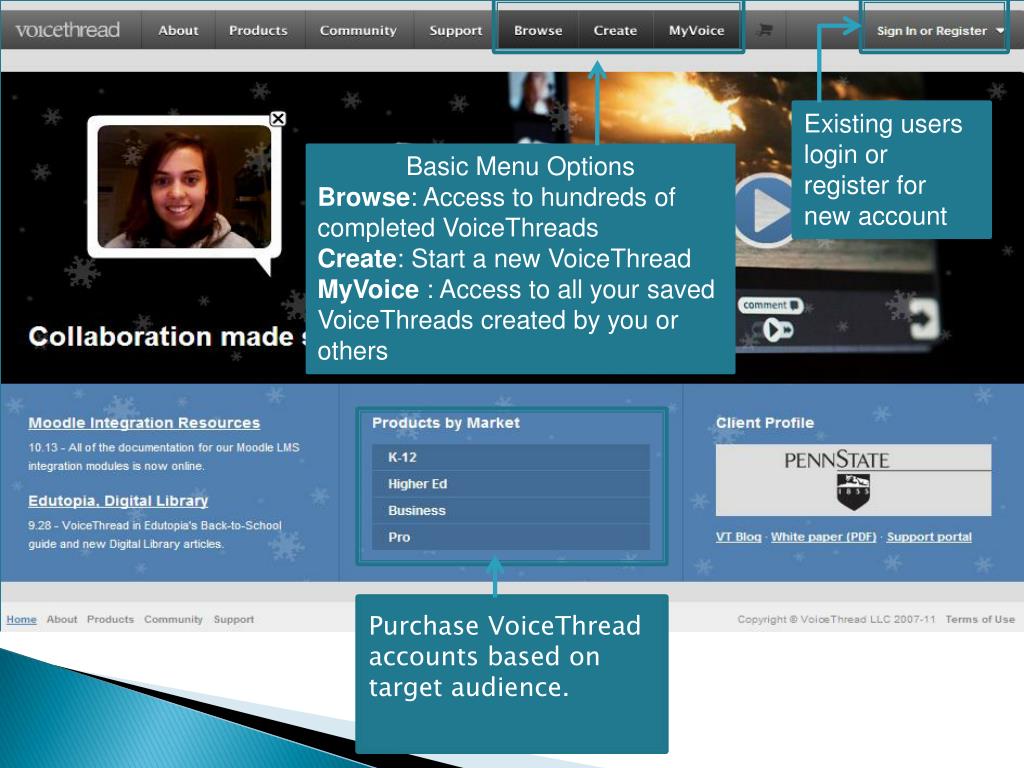The height and width of the screenshot is (768, 1024).
Task: Open the Support menu in top bar
Action: (455, 30)
